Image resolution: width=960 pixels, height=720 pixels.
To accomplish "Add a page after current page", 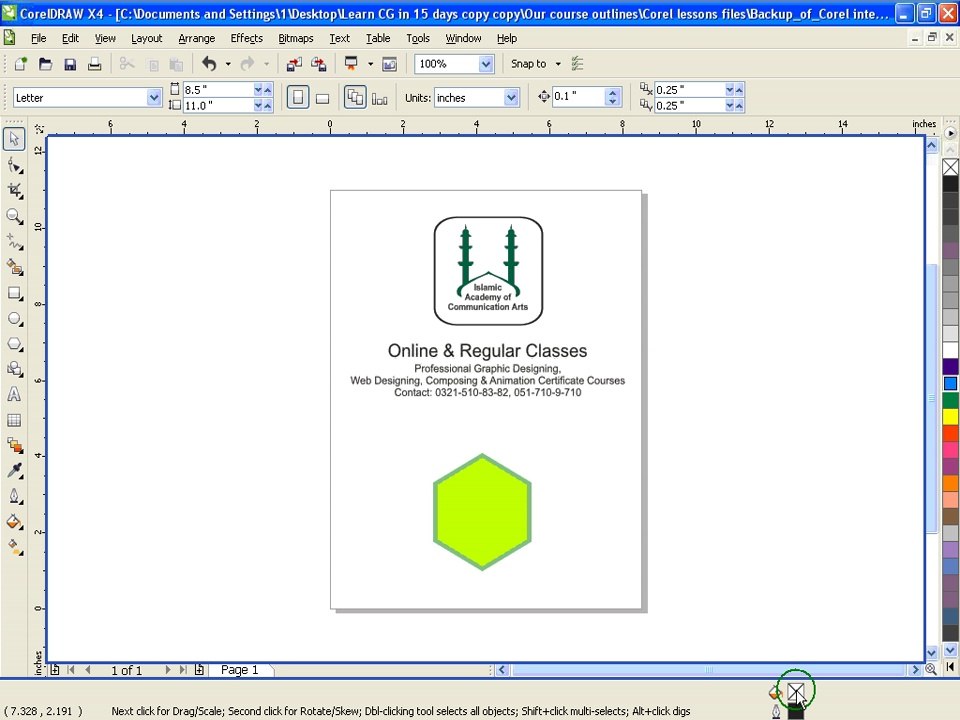I will (200, 670).
